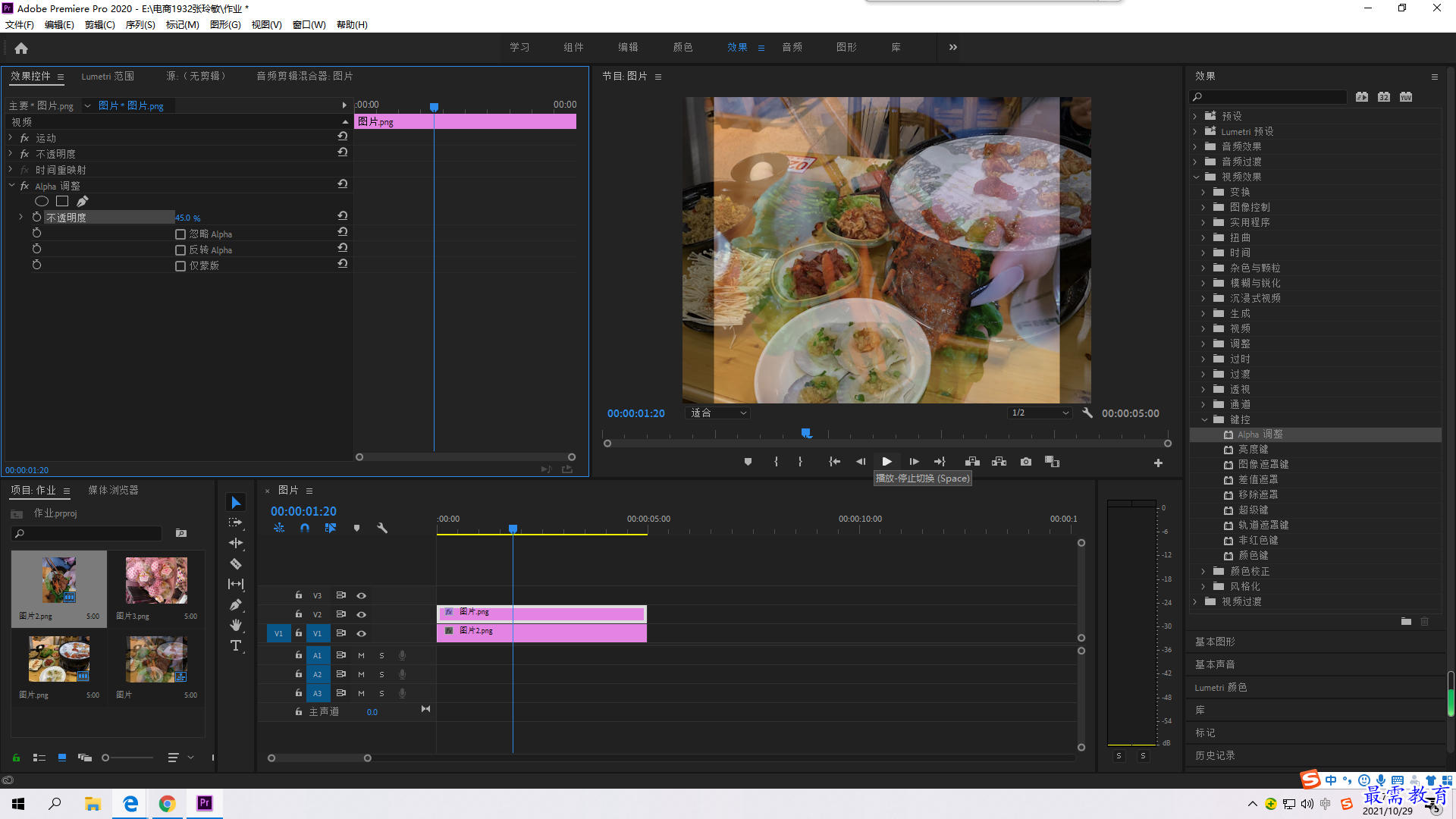1456x819 pixels.
Task: Click the Extract button
Action: click(x=999, y=462)
